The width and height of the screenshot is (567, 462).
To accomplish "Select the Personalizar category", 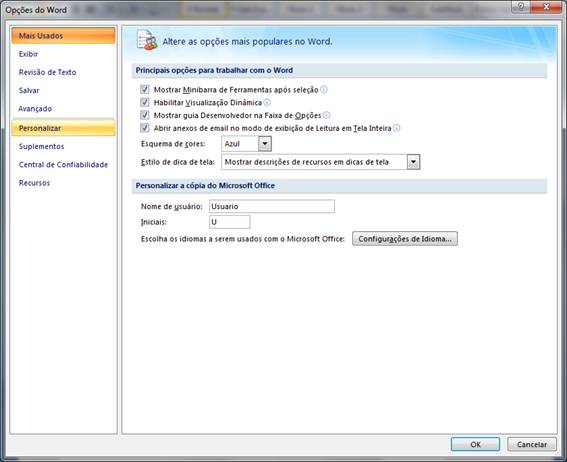I will [63, 128].
